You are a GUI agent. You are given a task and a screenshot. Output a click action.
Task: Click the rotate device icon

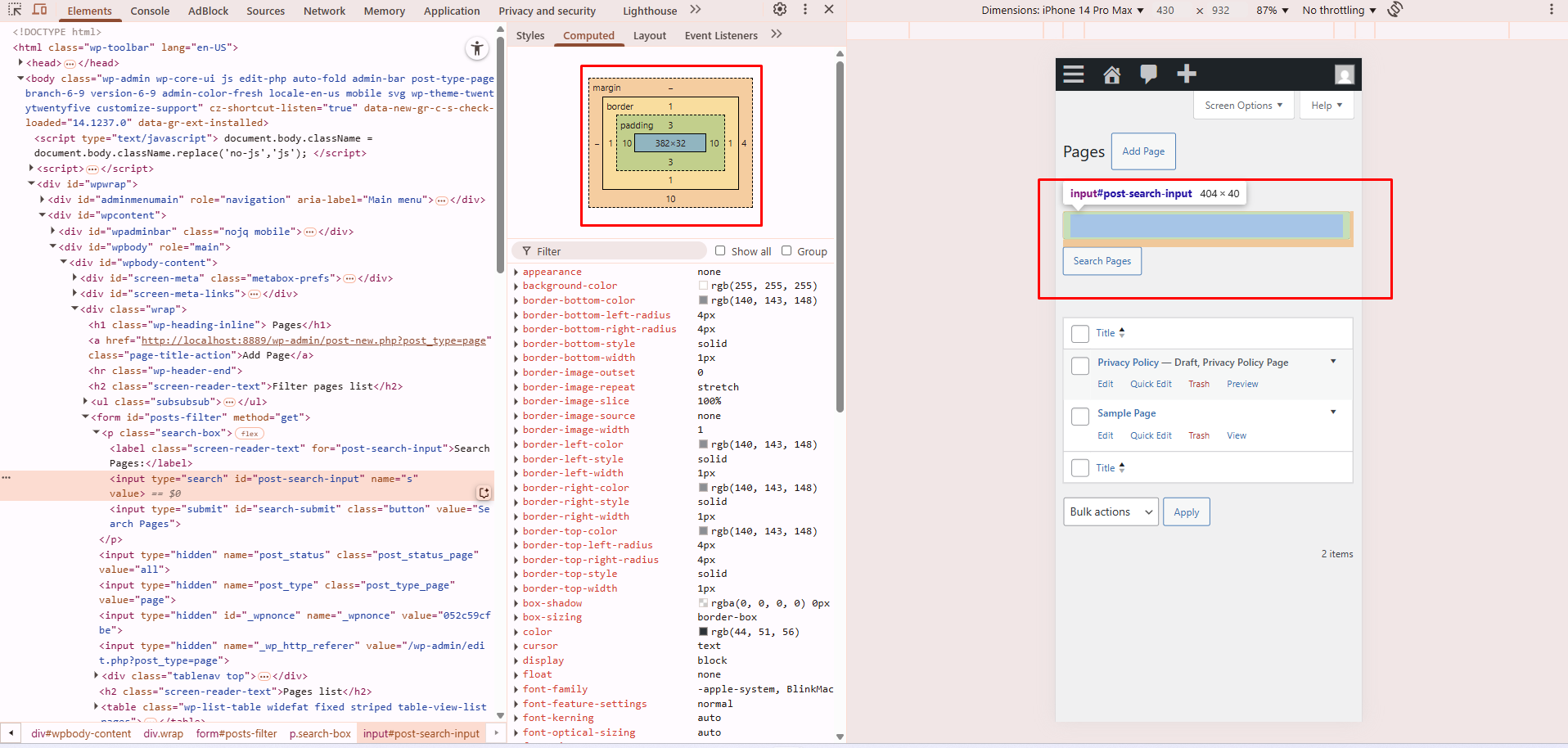coord(1395,10)
